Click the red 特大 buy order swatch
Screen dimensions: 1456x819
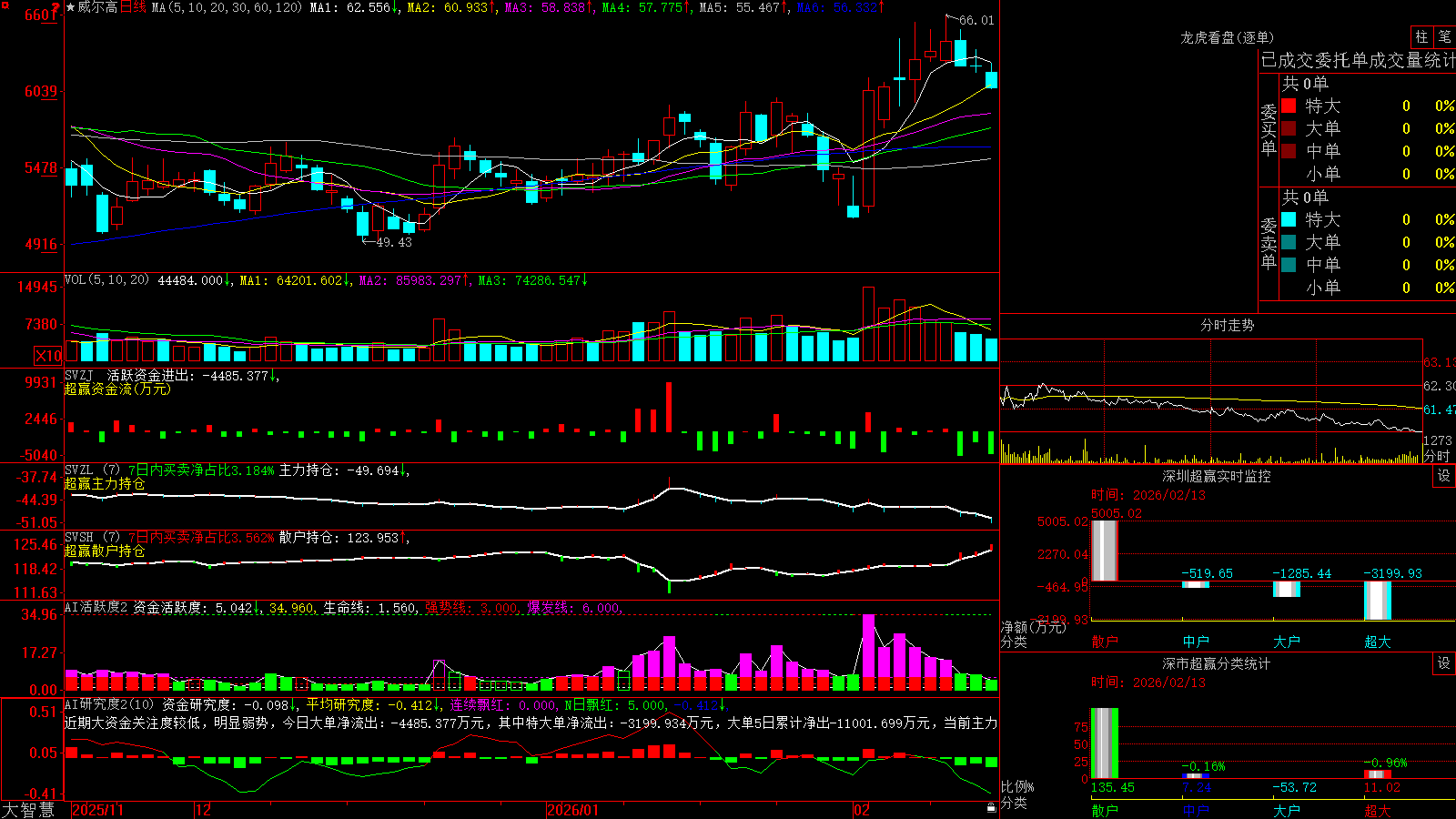pyautogui.click(x=1289, y=106)
